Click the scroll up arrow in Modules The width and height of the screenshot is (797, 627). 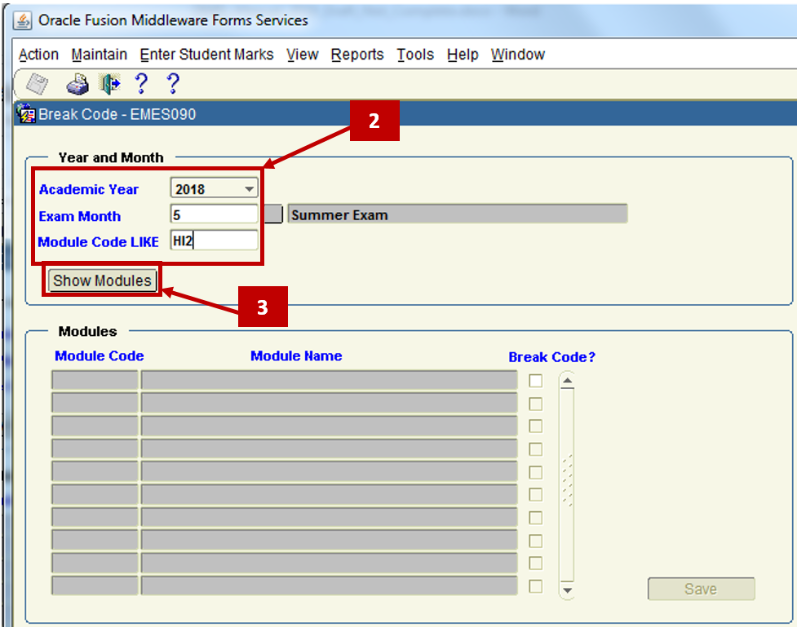tap(567, 381)
